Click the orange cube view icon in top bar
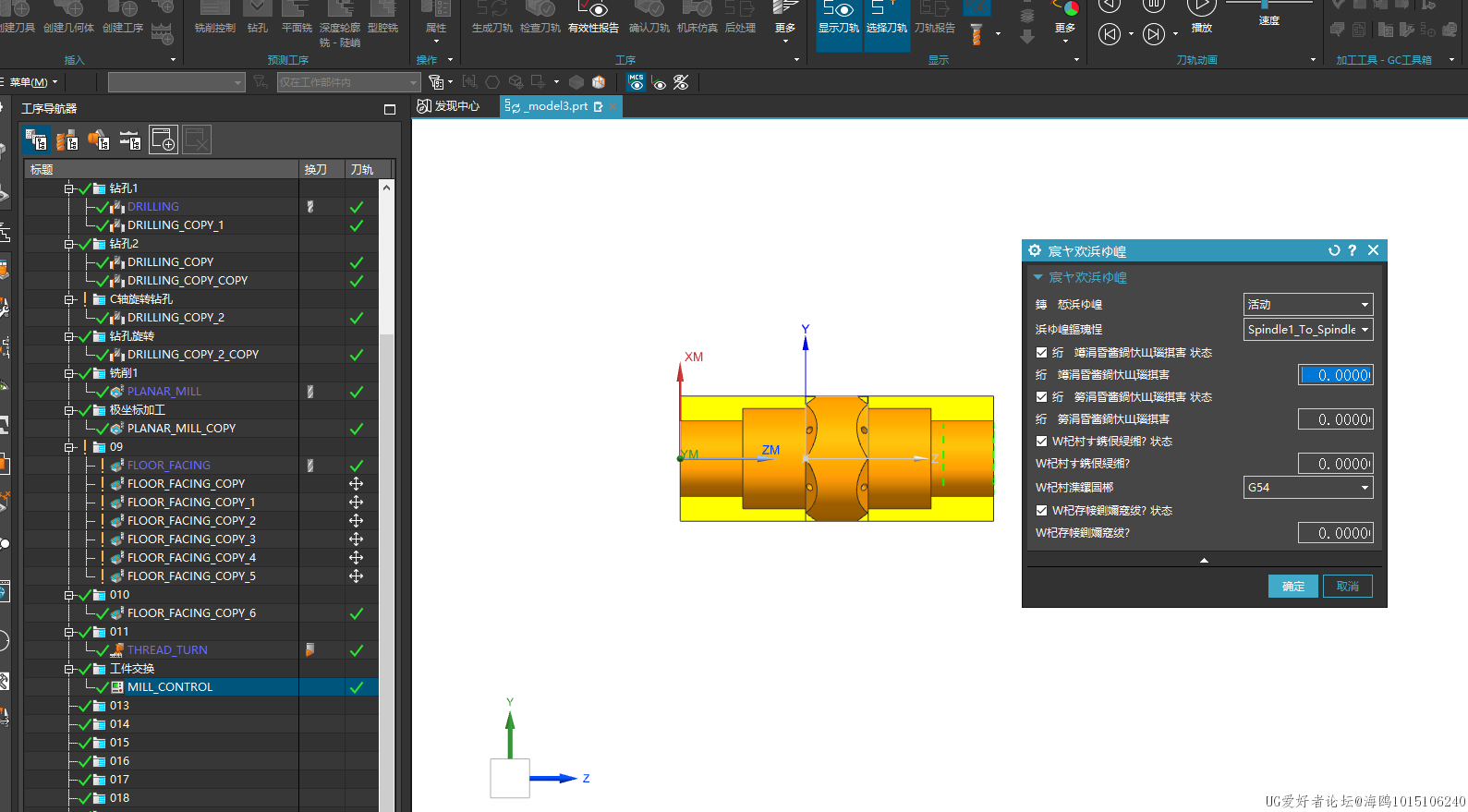The width and height of the screenshot is (1468, 812). 599,82
